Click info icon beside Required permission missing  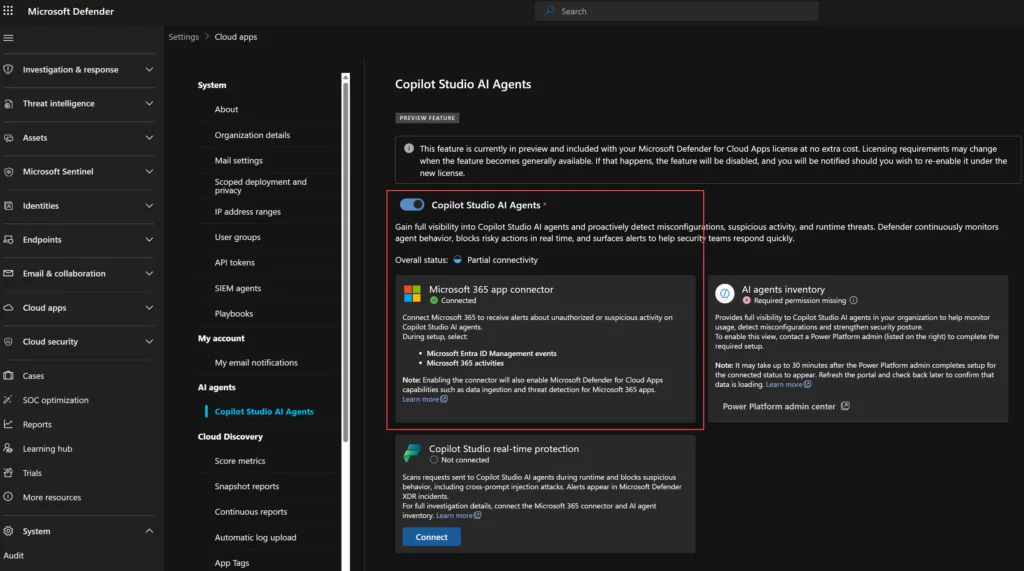point(853,301)
